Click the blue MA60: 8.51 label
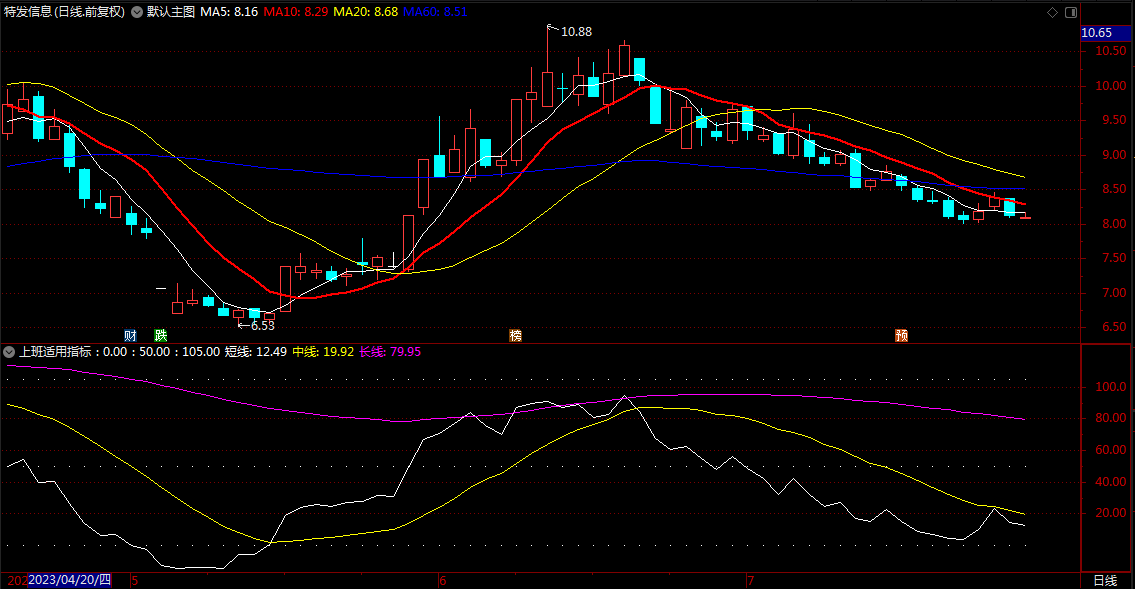Image resolution: width=1135 pixels, height=589 pixels. pyautogui.click(x=435, y=12)
